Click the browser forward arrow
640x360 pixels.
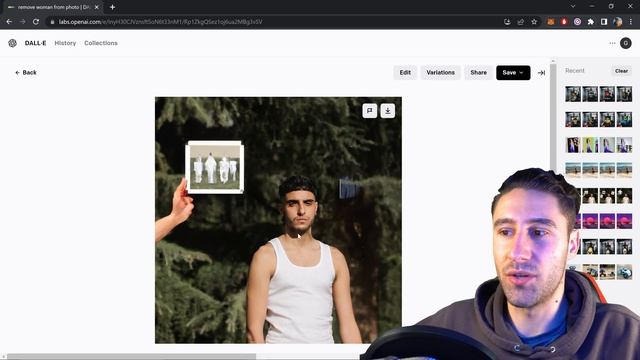[22, 22]
